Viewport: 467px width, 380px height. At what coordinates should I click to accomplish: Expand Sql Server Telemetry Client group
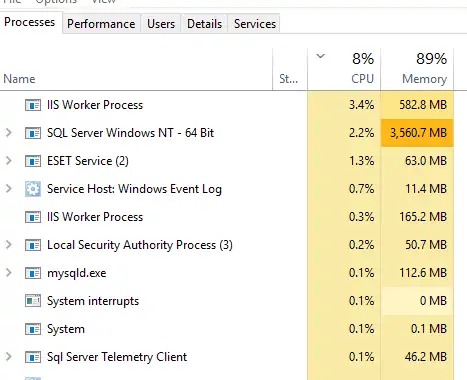[x=9, y=357]
